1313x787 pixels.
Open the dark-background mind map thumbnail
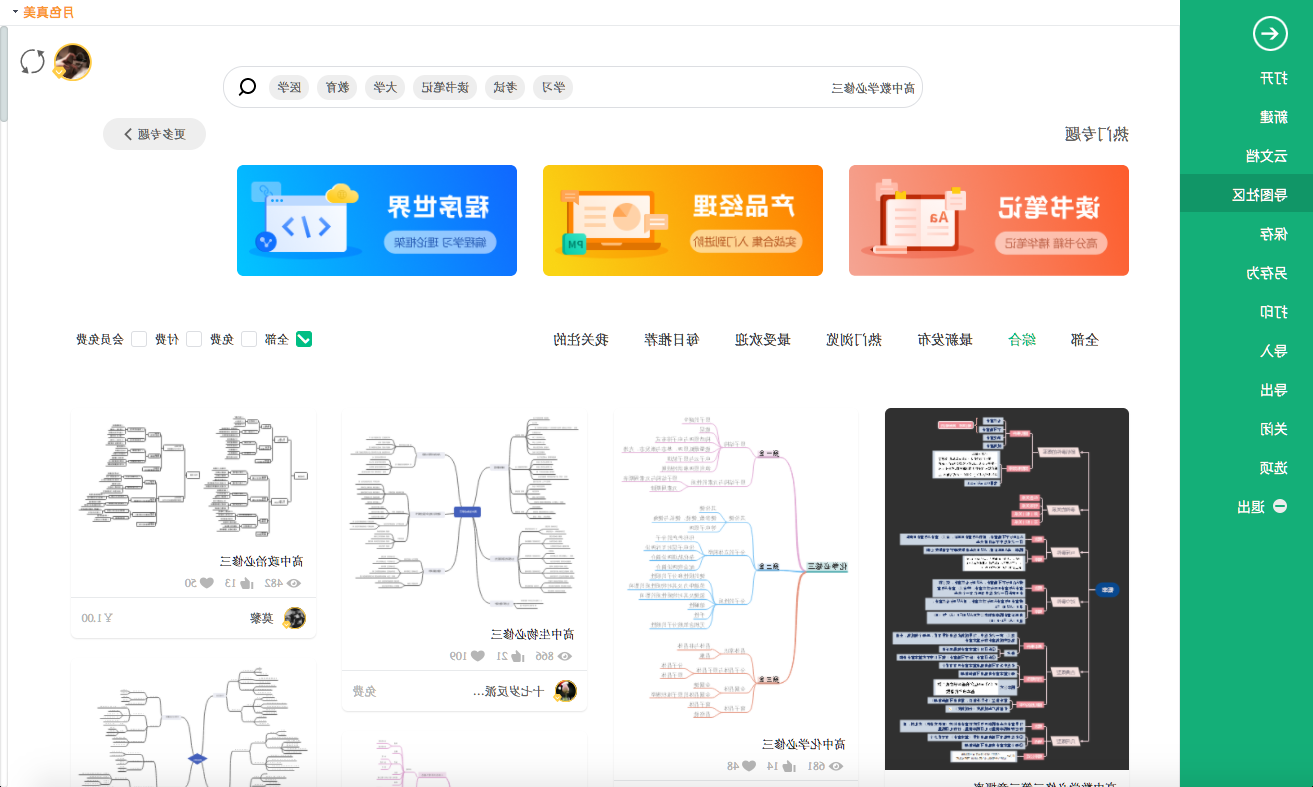click(1007, 589)
